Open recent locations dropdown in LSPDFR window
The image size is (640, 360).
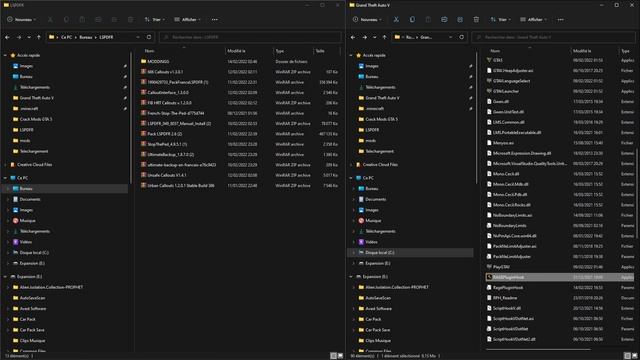(x=29, y=37)
